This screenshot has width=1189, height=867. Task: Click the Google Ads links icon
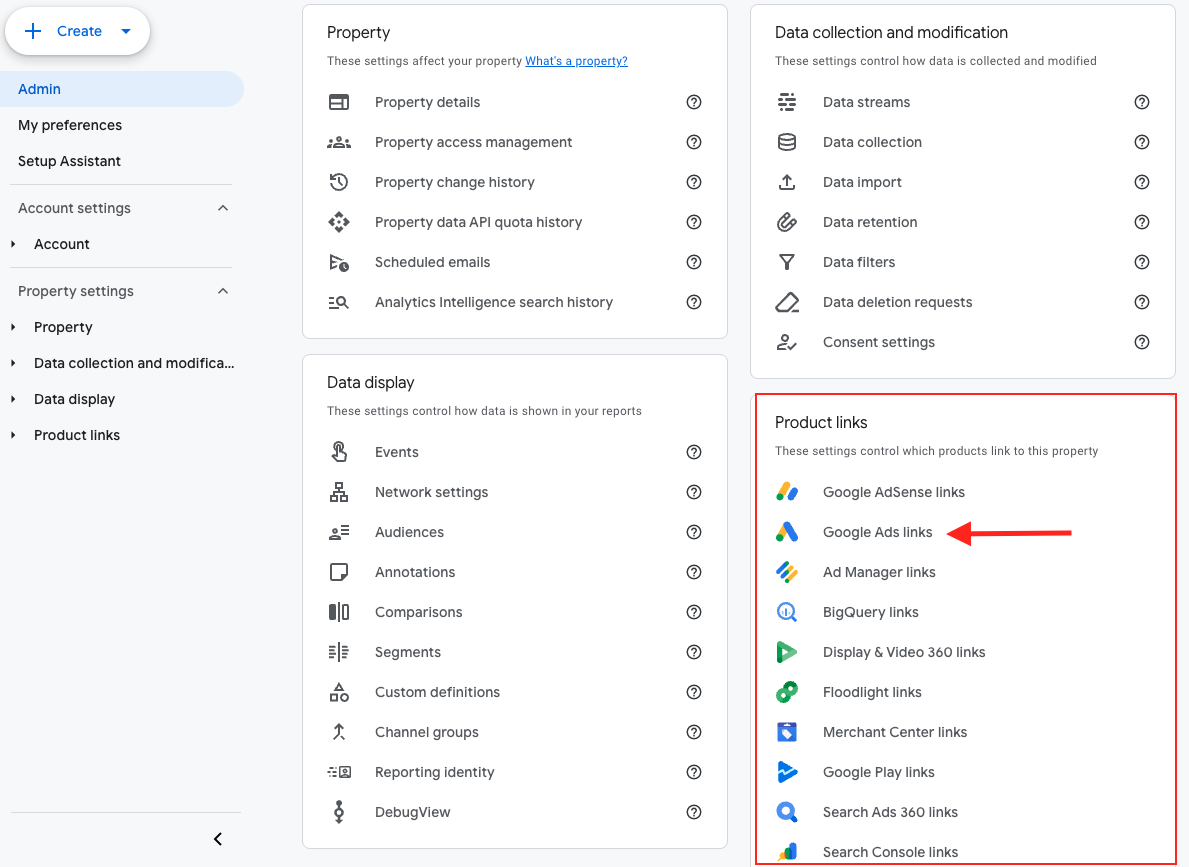(787, 532)
